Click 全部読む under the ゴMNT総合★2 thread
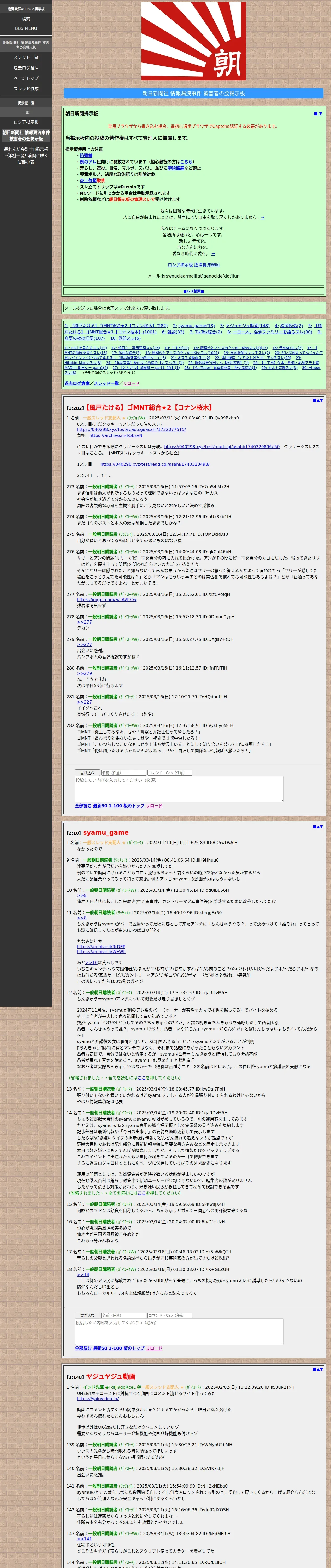Viewport: 331px width, 1568px height. pyautogui.click(x=83, y=806)
